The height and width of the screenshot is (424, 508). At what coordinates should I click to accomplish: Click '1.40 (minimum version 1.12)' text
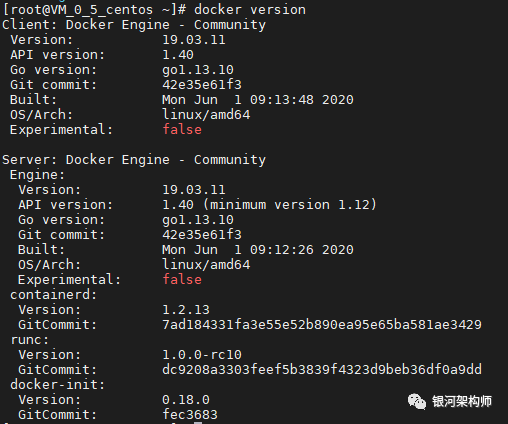pyautogui.click(x=269, y=205)
